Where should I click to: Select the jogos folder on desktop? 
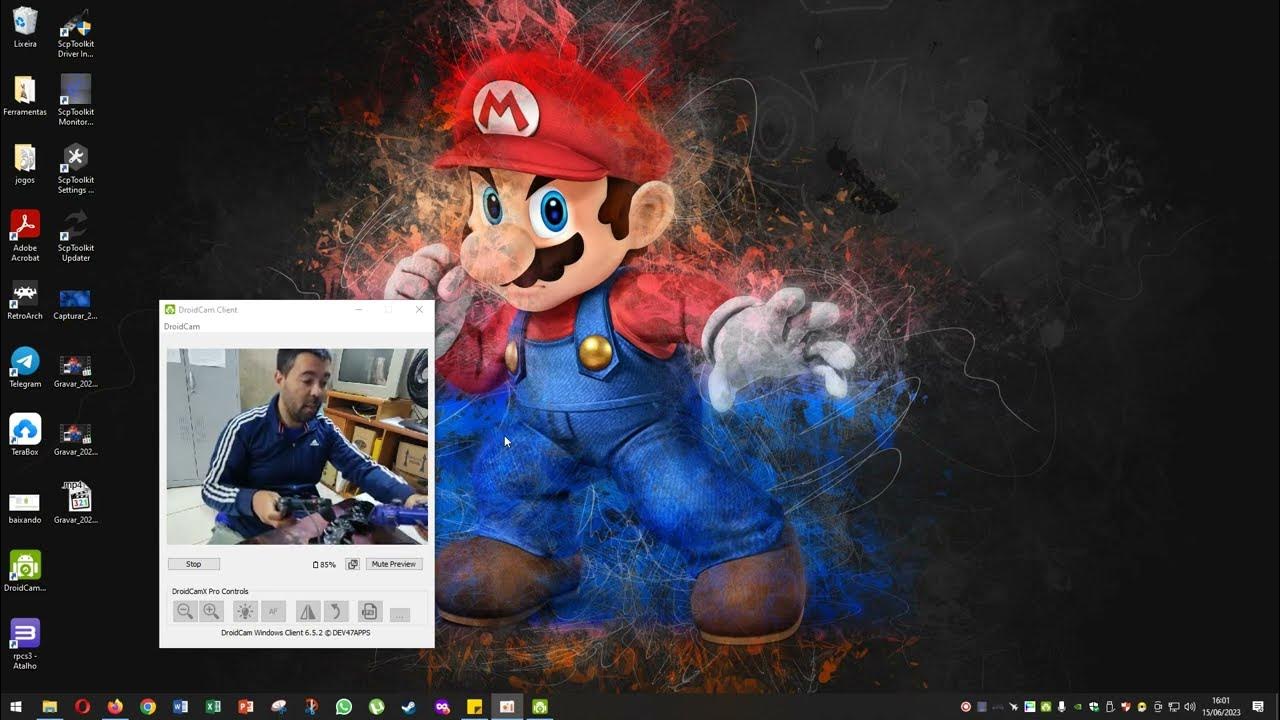click(x=25, y=164)
